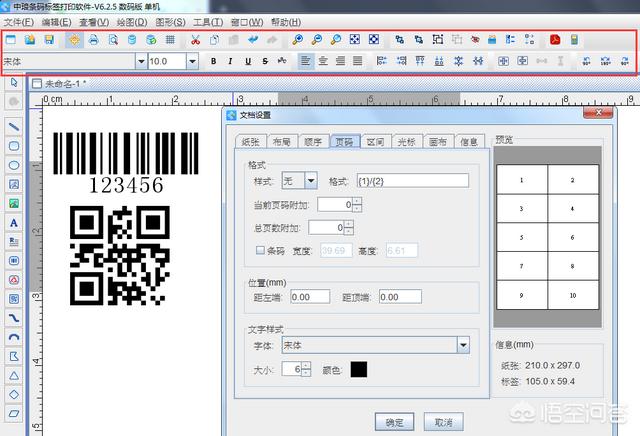Viewport: 640px width, 436px height.
Task: Click the database settings cylinder icon
Action: (x=132, y=40)
